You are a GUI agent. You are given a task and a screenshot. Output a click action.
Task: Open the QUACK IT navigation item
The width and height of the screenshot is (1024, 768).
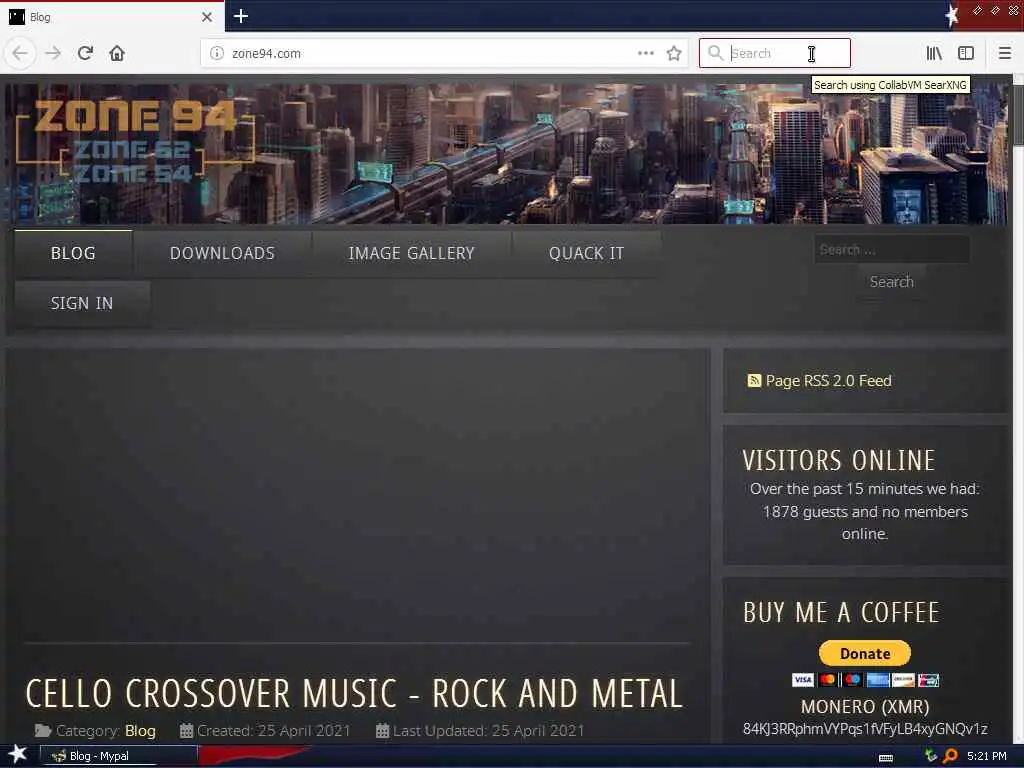pyautogui.click(x=586, y=253)
